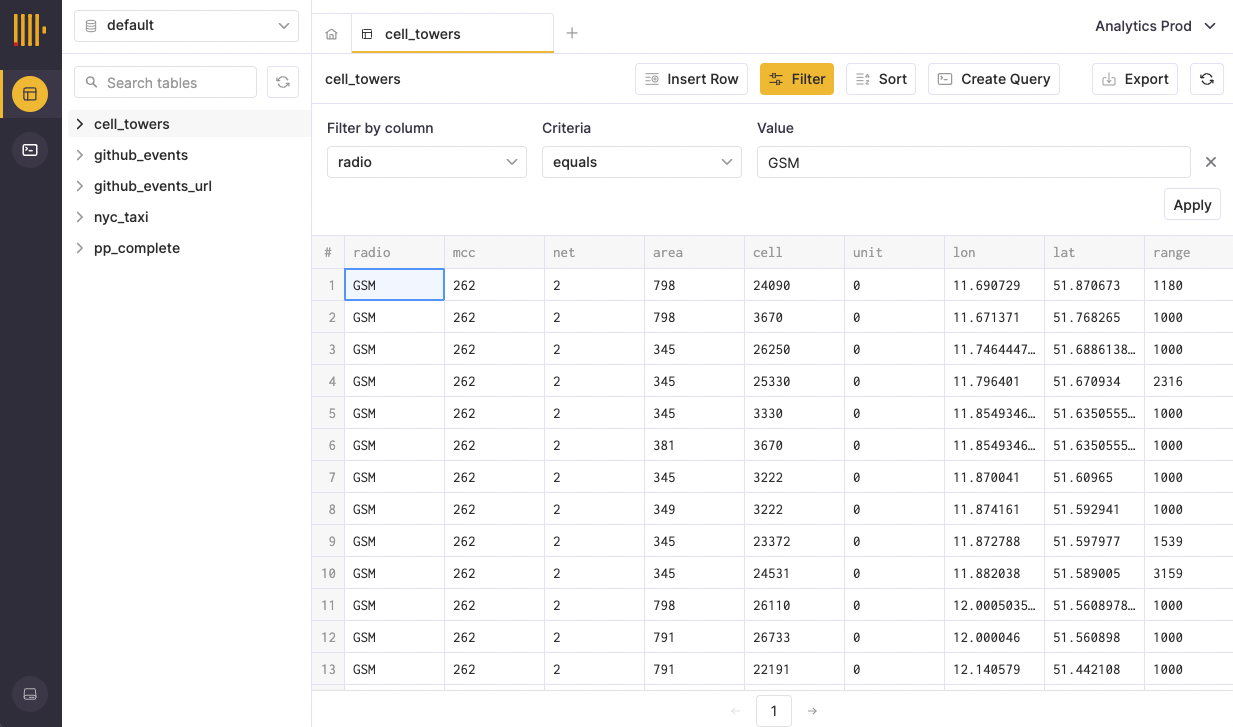
Task: Add a new tab with plus icon
Action: 572,33
